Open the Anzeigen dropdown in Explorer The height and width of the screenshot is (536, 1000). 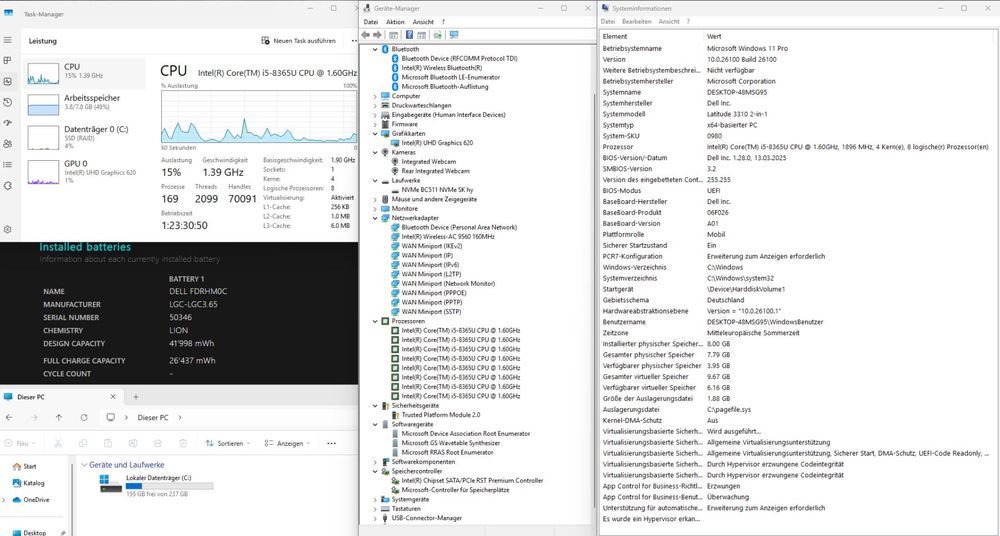[289, 443]
